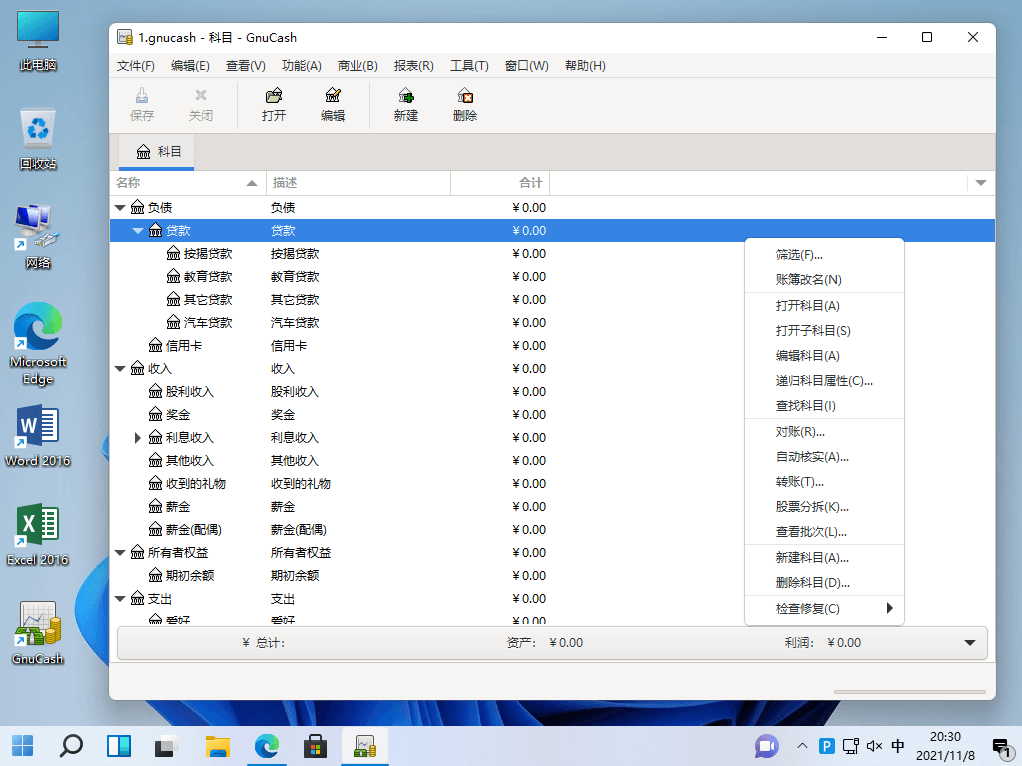Choose 转账(T)... in context menu

click(825, 482)
